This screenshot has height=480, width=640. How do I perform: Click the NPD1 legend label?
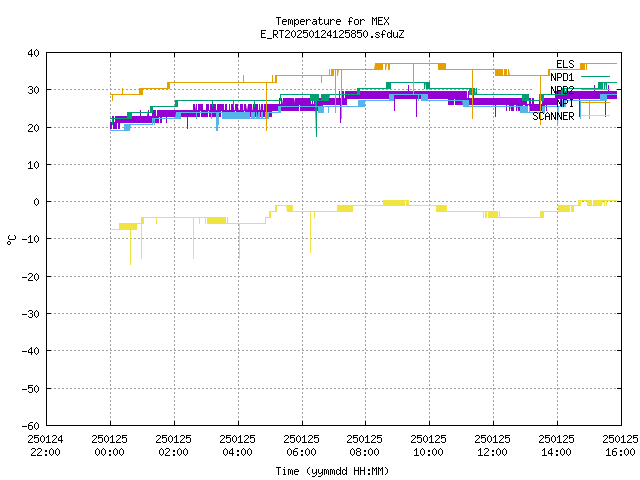coord(562,77)
